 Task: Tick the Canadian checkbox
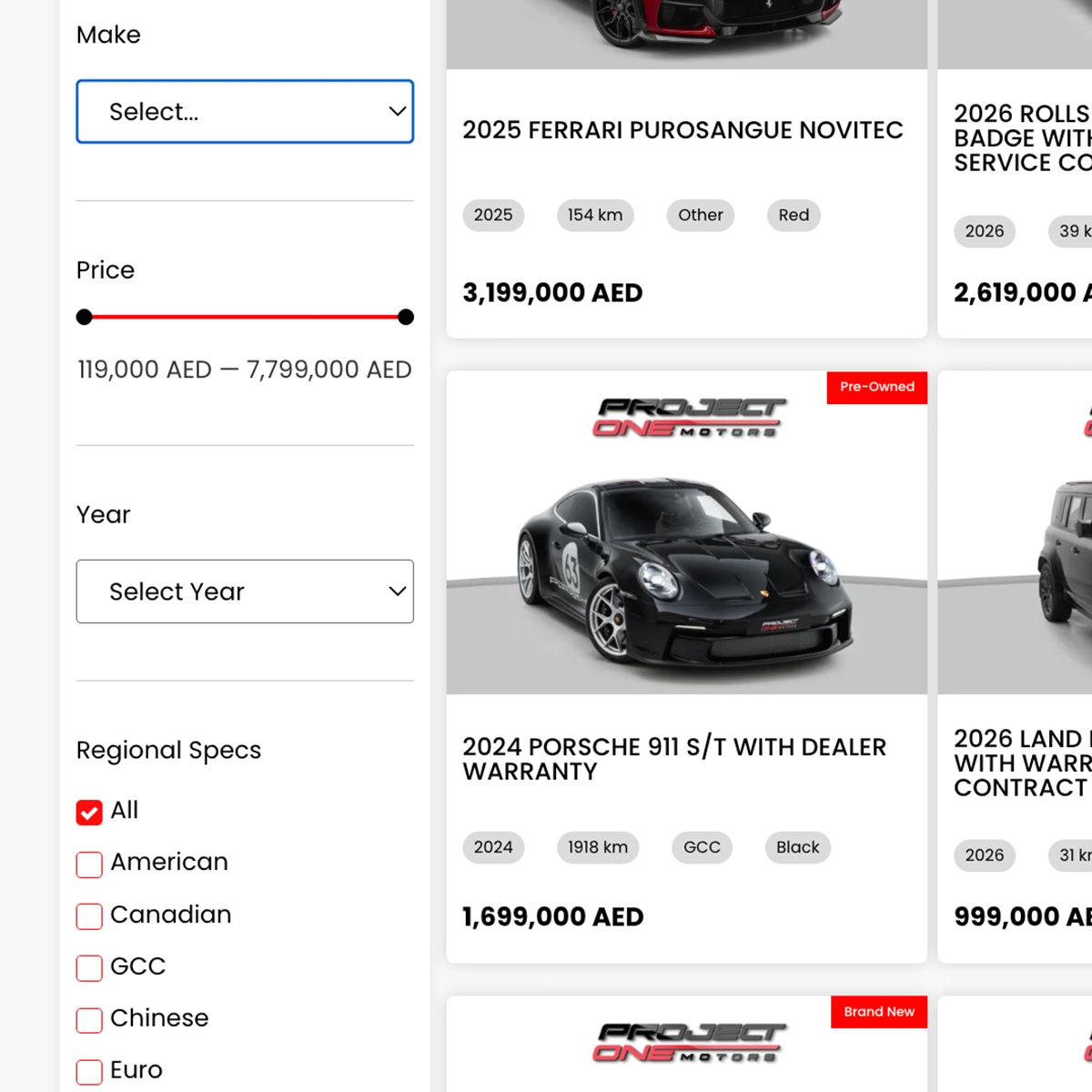click(89, 915)
